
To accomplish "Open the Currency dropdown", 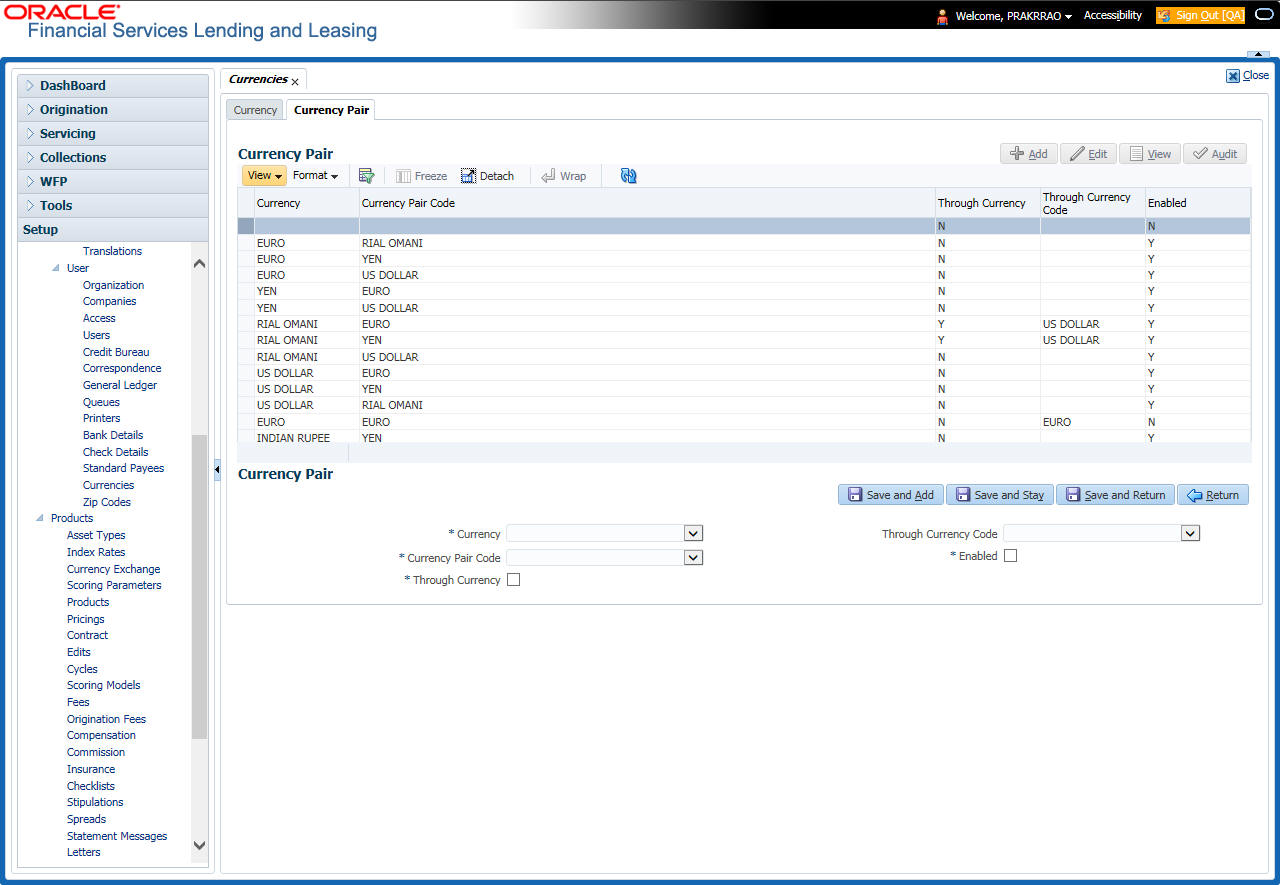I will [x=694, y=534].
